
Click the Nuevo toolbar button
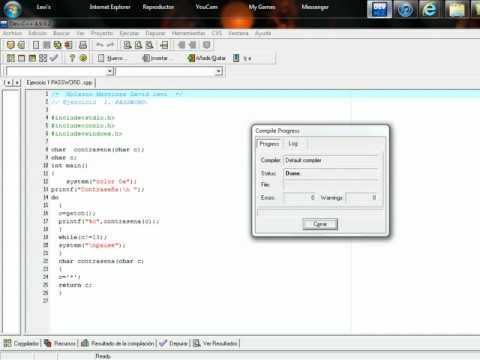[x=112, y=58]
